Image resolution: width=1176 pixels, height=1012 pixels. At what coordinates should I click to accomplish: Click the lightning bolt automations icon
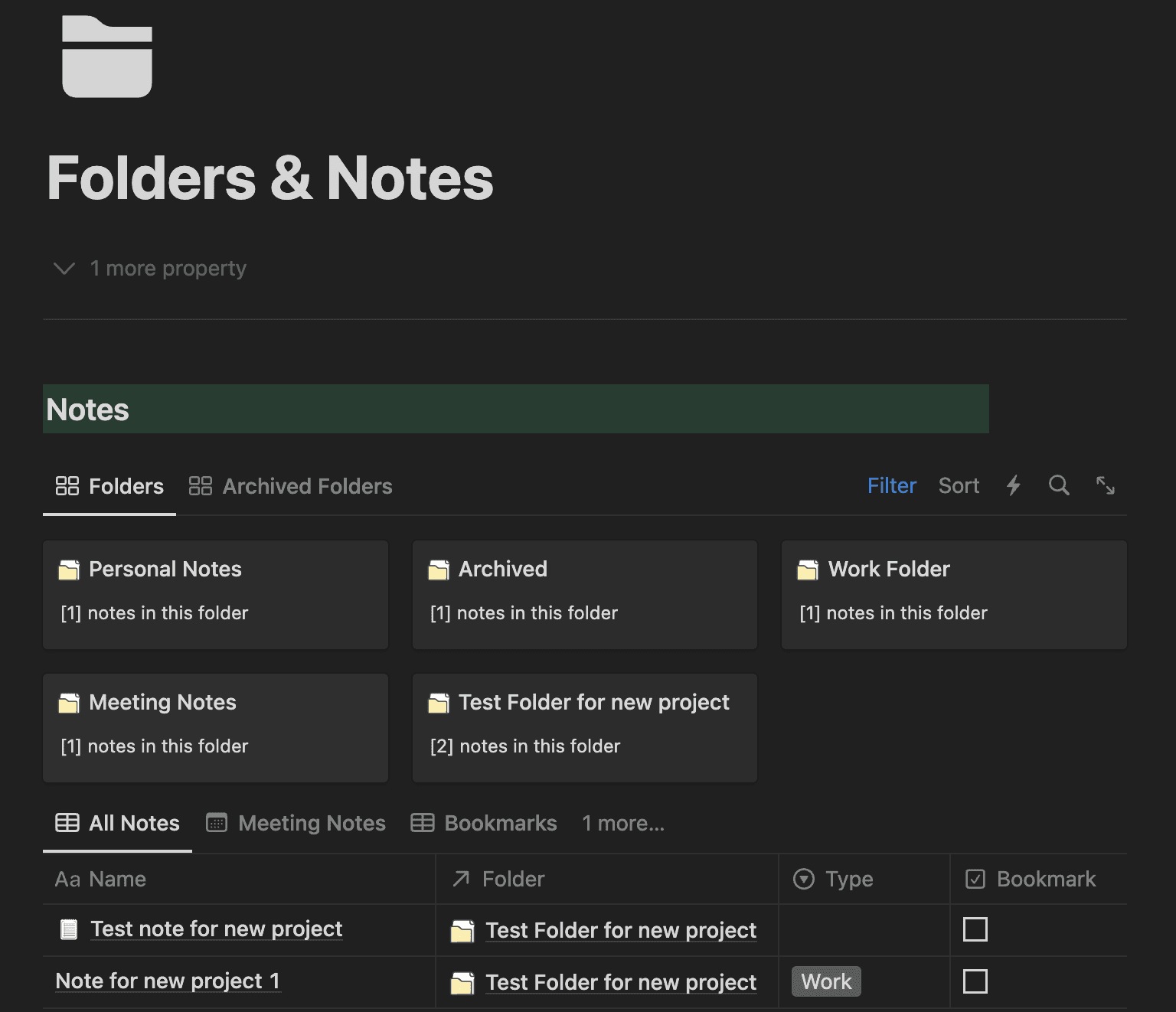(1014, 485)
